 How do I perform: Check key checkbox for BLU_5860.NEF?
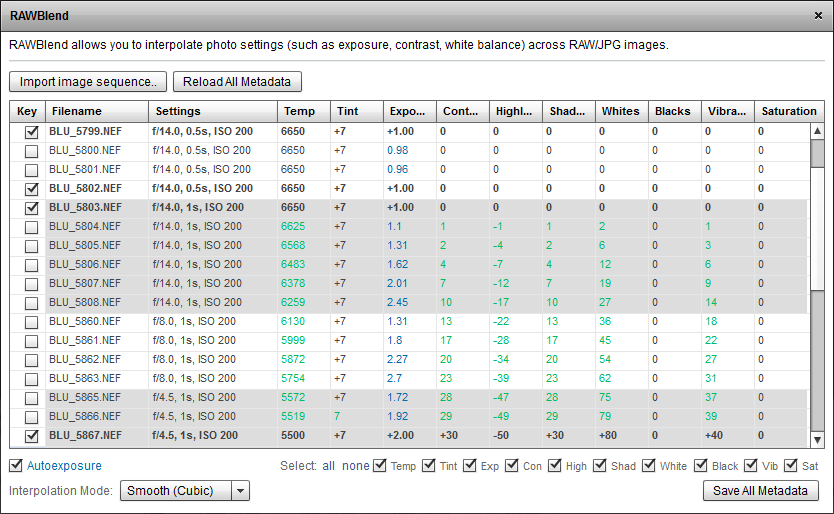pyautogui.click(x=31, y=322)
